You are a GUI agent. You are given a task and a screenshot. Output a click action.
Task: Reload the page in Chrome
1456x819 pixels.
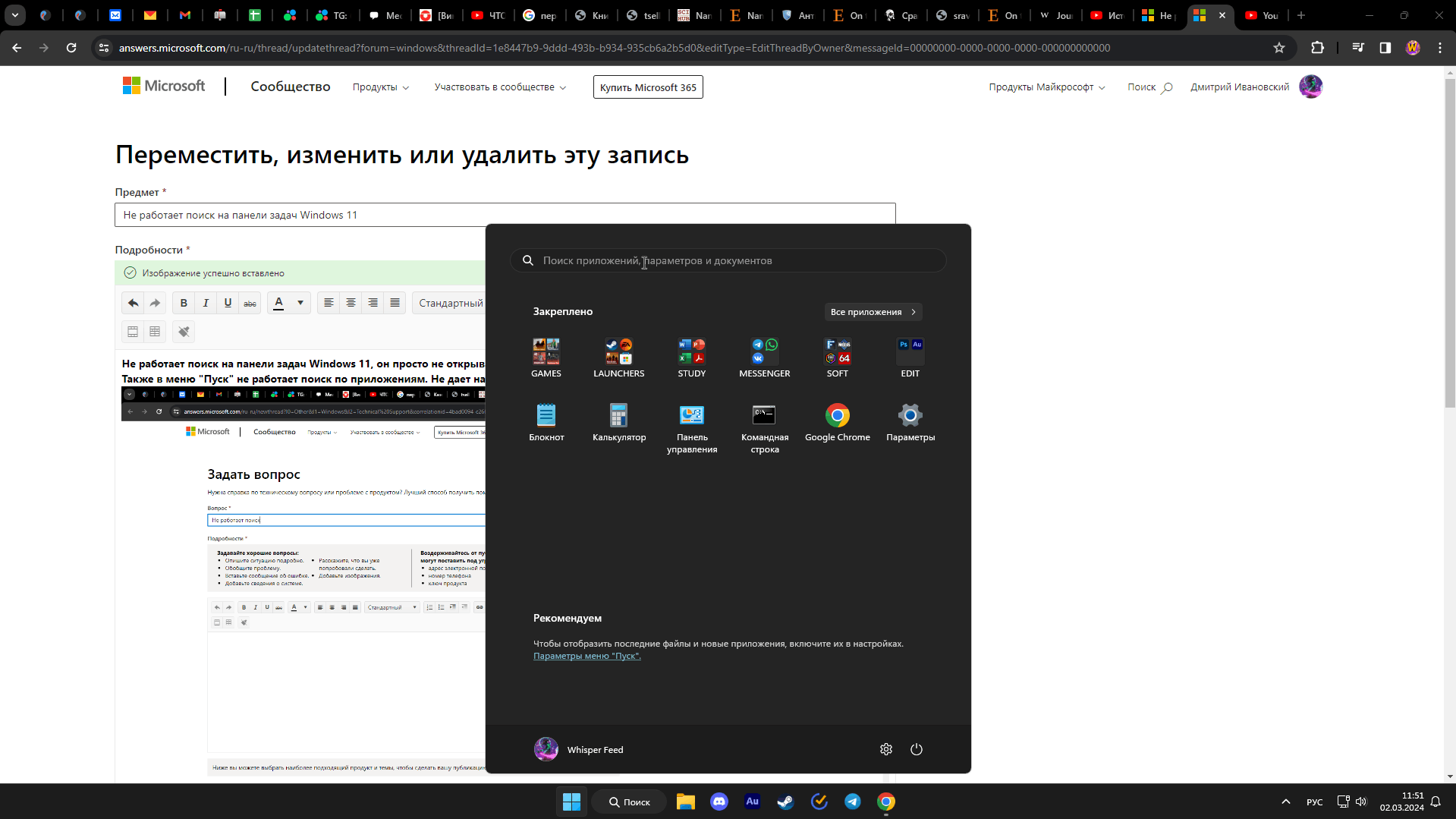(71, 48)
